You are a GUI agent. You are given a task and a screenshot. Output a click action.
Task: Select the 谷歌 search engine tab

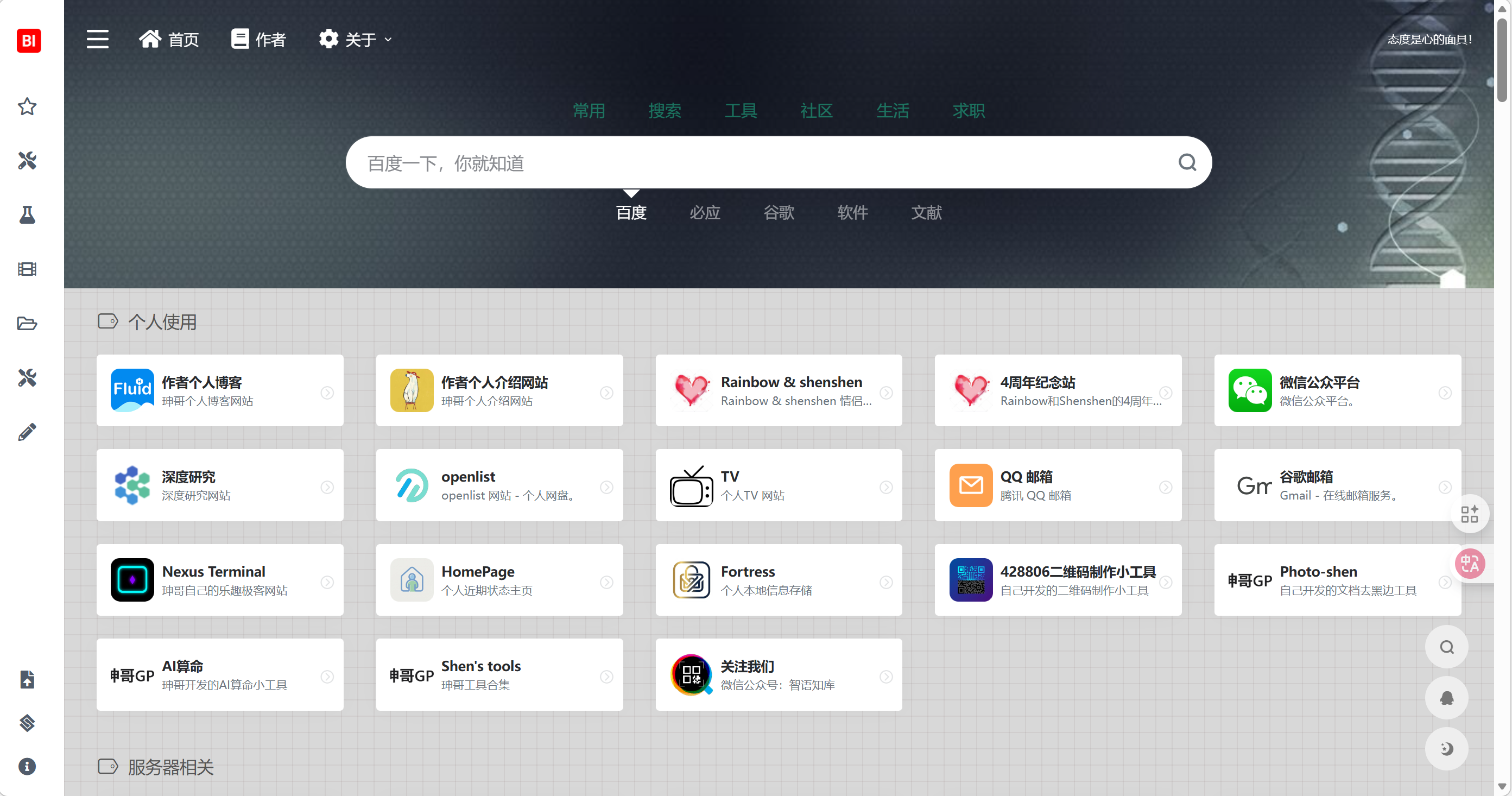pyautogui.click(x=779, y=212)
